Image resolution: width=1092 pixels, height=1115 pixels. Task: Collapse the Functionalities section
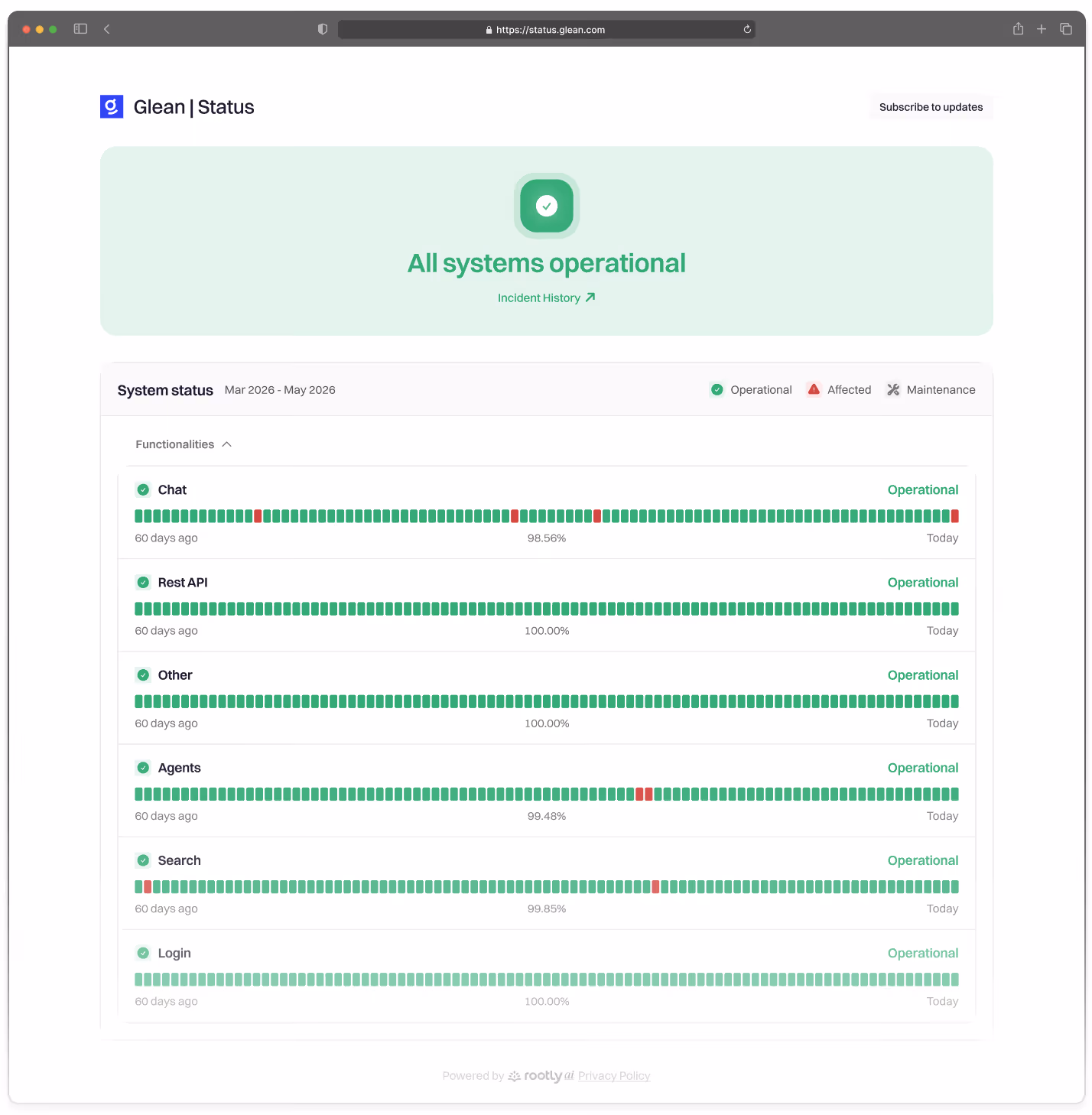pos(184,444)
